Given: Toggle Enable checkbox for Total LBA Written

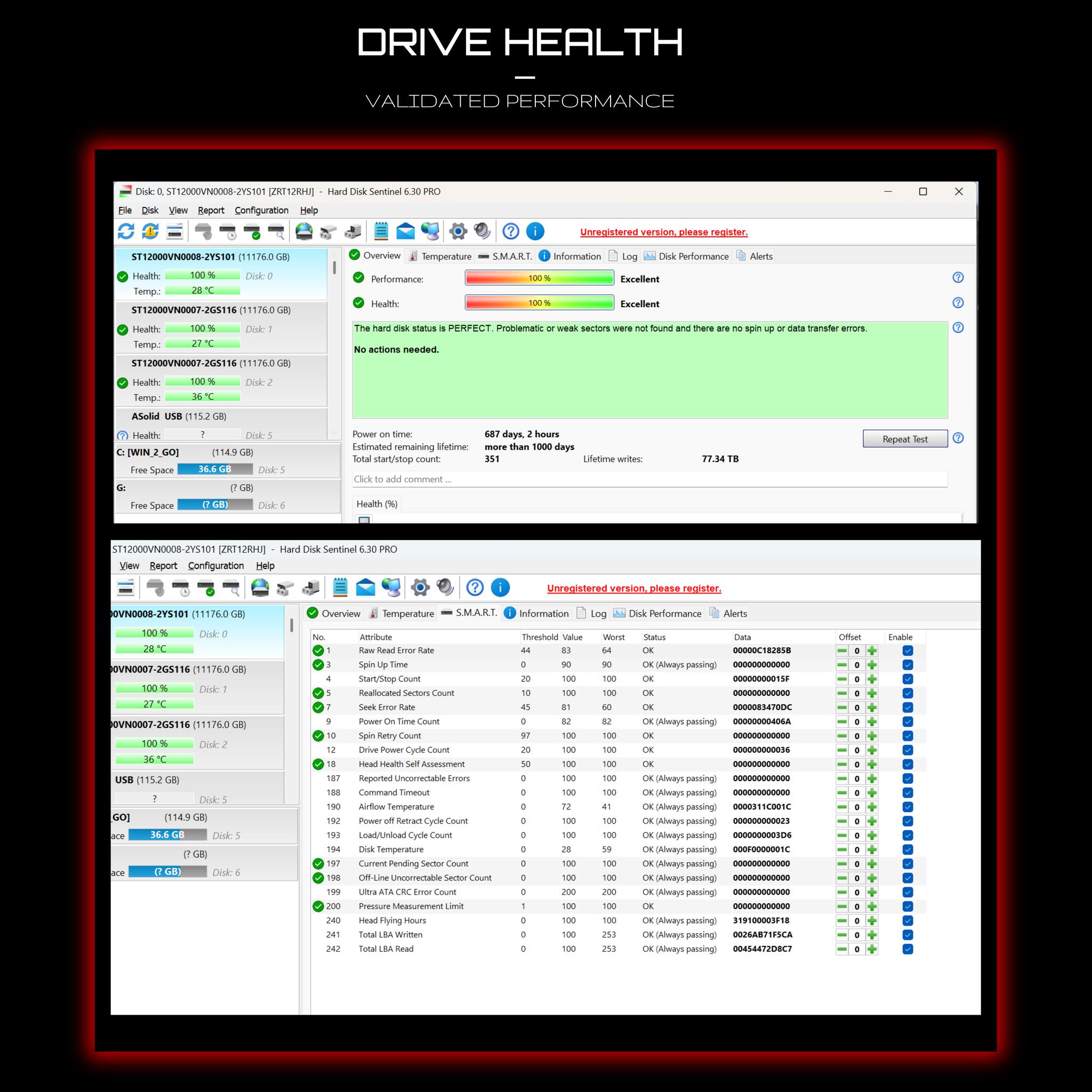Looking at the screenshot, I should (x=908, y=935).
